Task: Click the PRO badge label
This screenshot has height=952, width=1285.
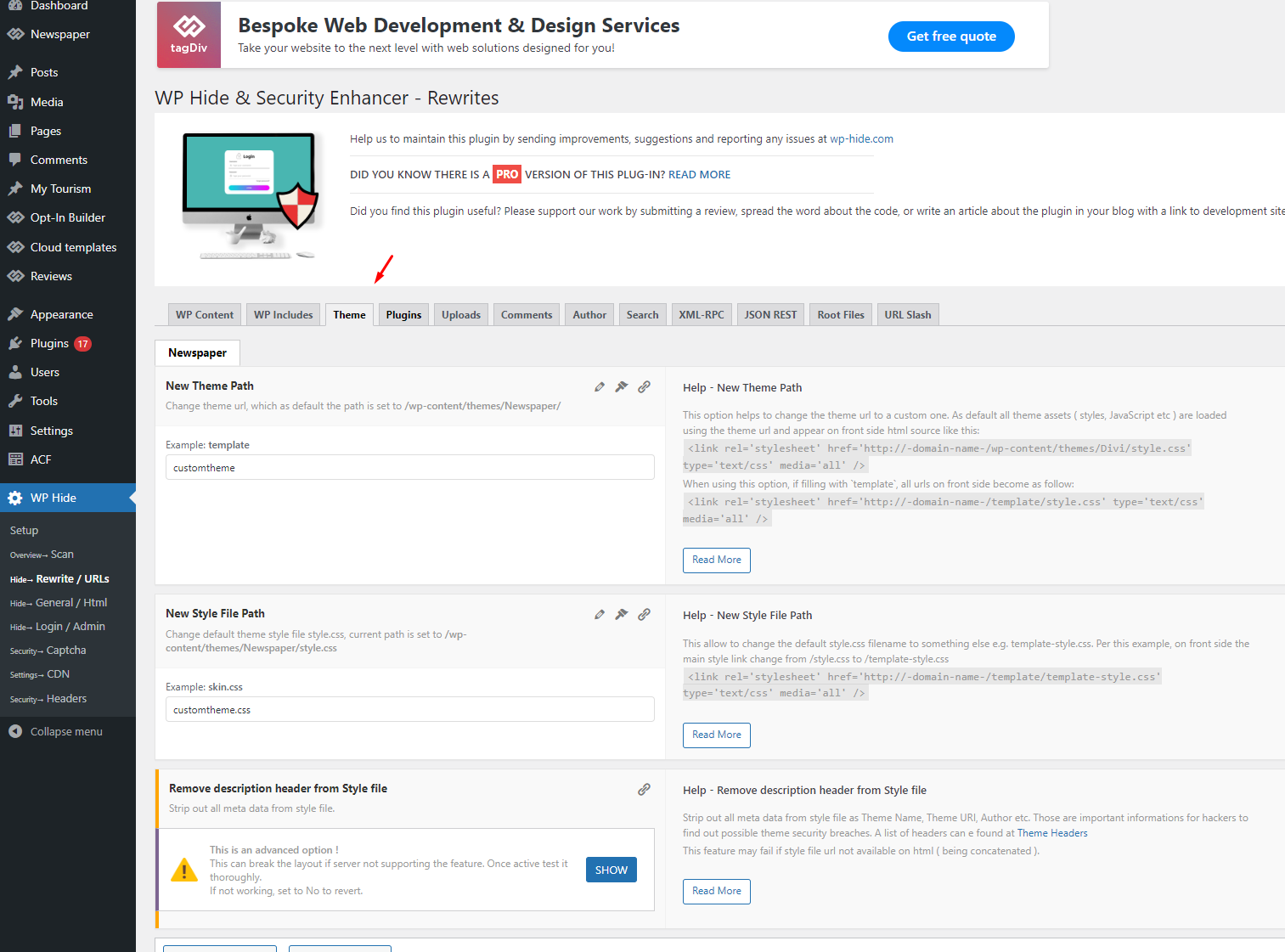Action: (x=507, y=174)
